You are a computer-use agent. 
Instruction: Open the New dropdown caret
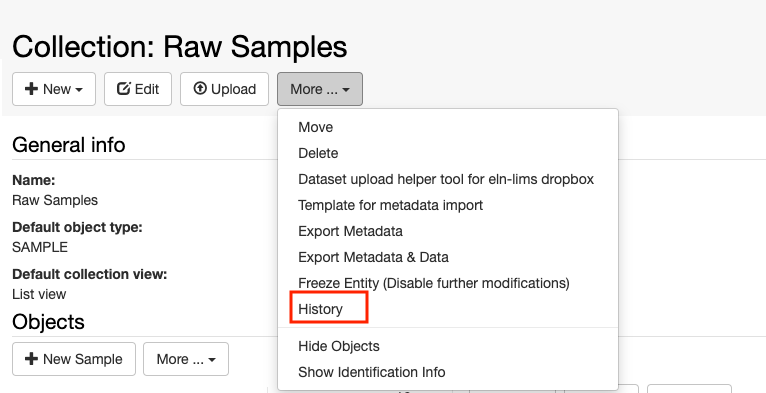tap(79, 90)
